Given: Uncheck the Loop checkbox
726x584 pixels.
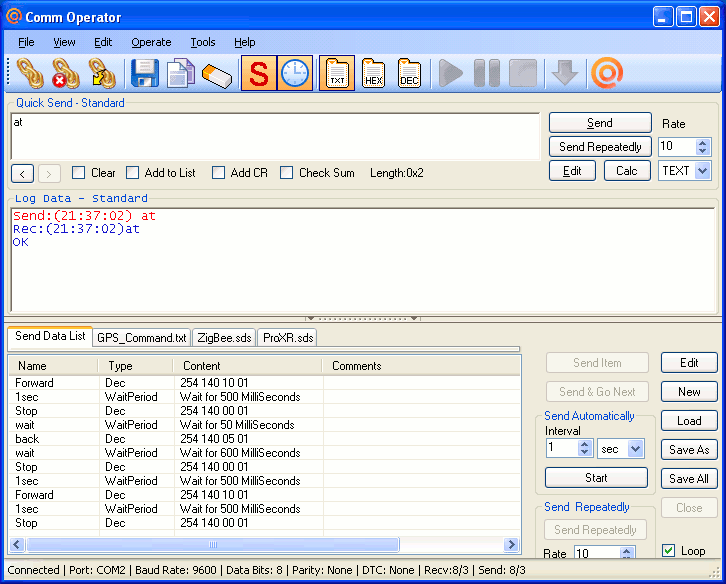Looking at the screenshot, I should click(x=668, y=551).
